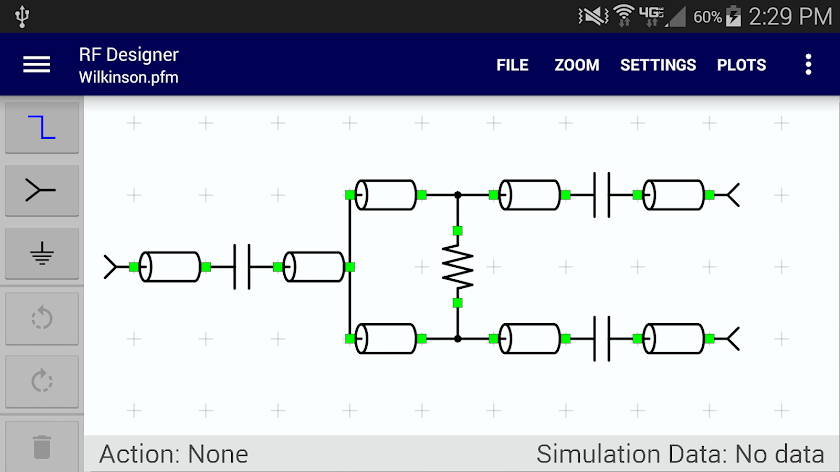Tap the Wi-Fi icon in status bar

[x=624, y=16]
